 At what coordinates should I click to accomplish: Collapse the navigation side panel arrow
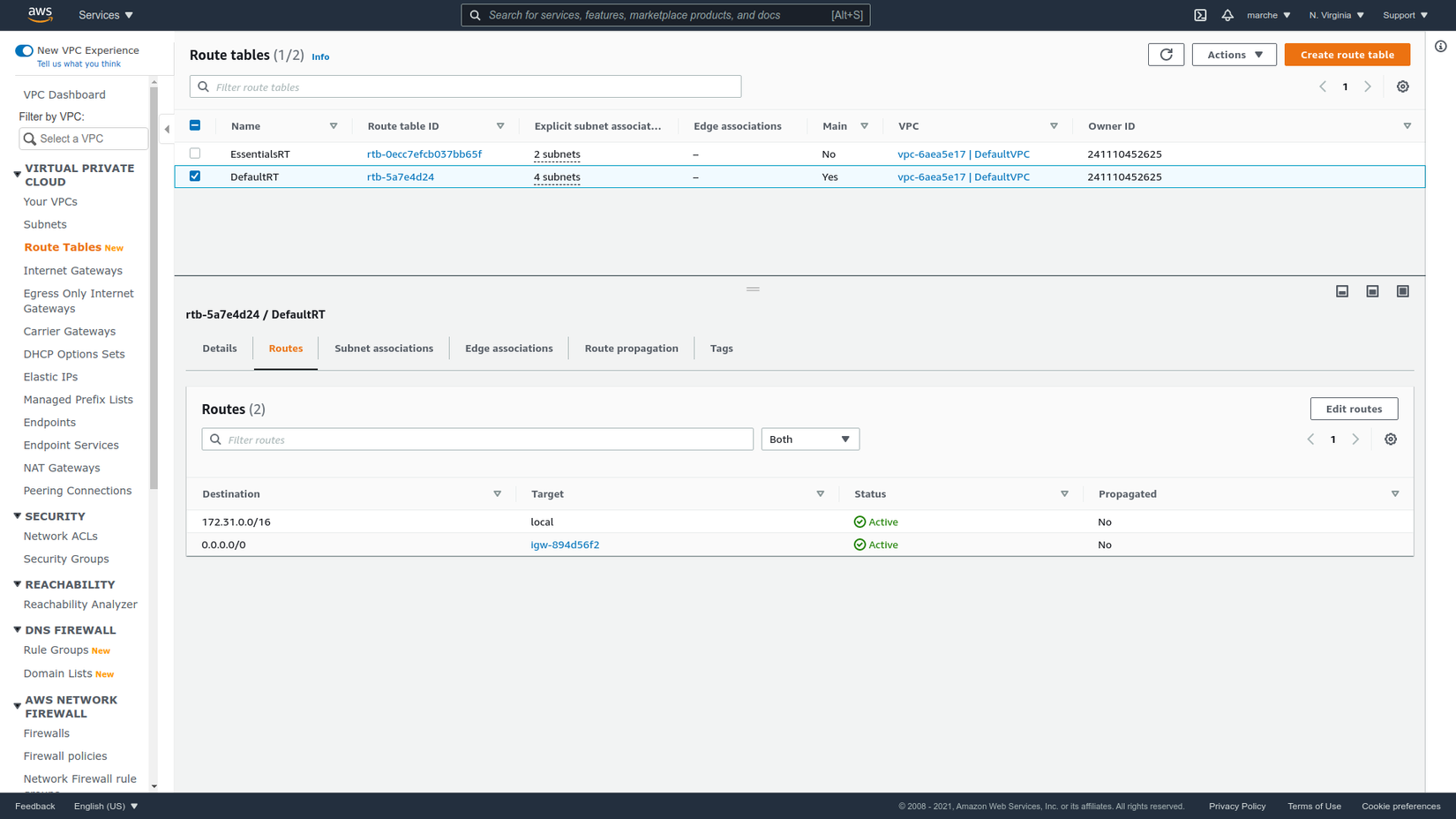(x=167, y=129)
